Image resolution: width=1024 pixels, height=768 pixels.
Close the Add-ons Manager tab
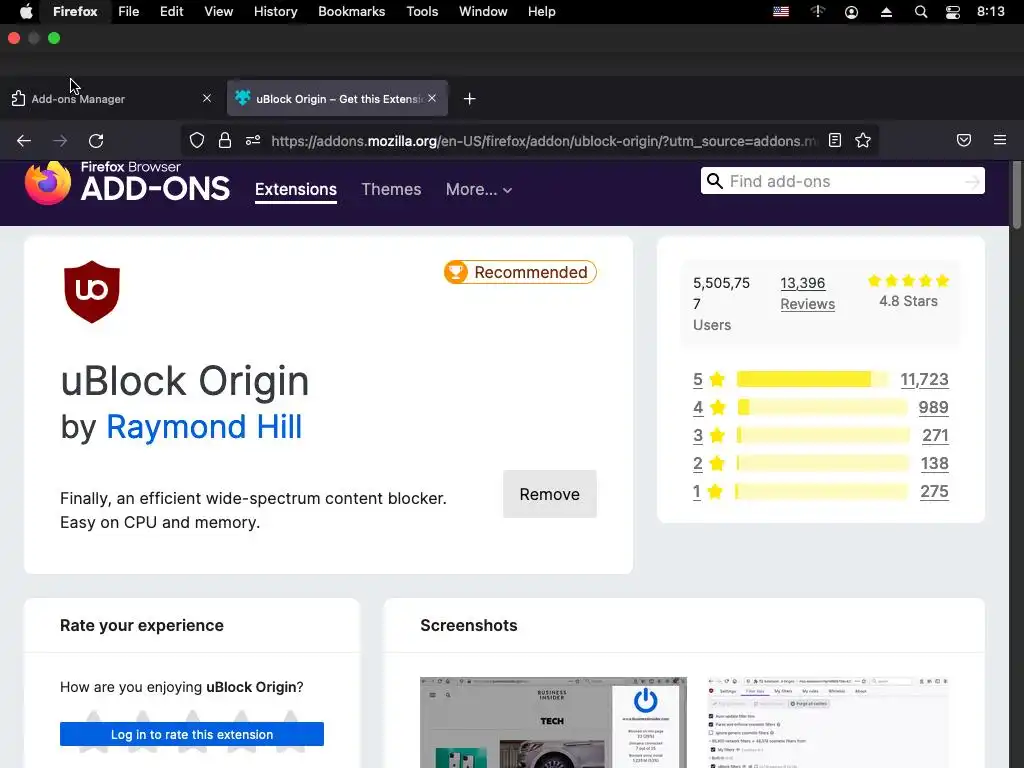tap(207, 98)
